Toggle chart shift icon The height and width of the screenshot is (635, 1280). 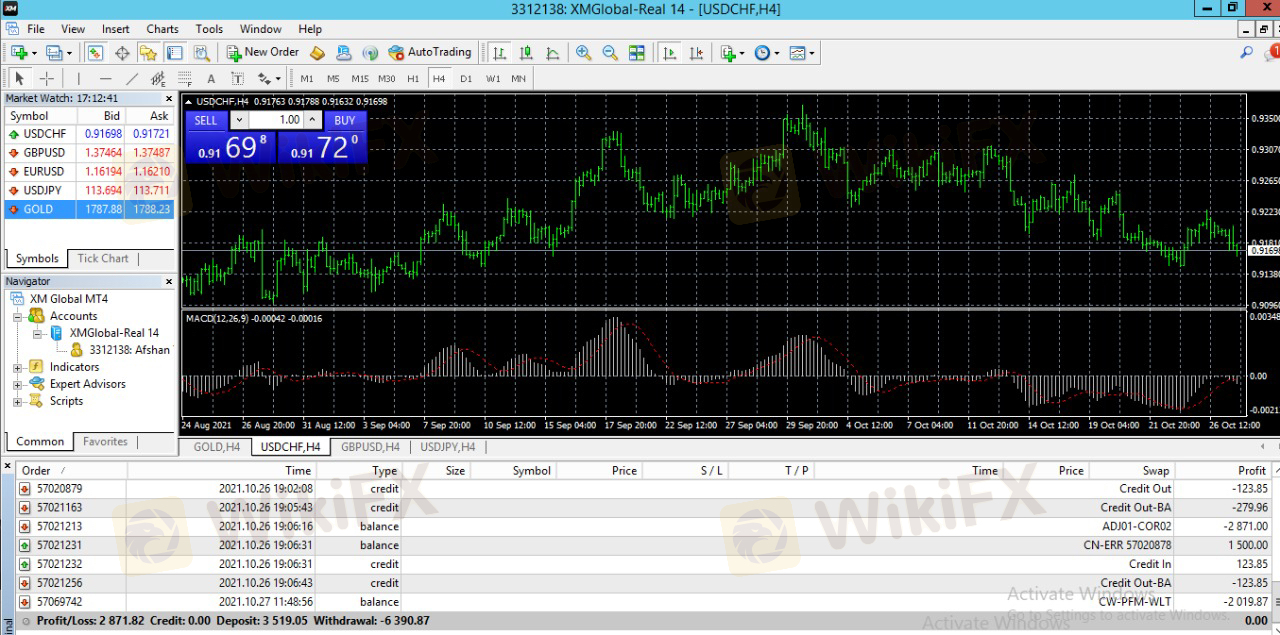coord(696,52)
